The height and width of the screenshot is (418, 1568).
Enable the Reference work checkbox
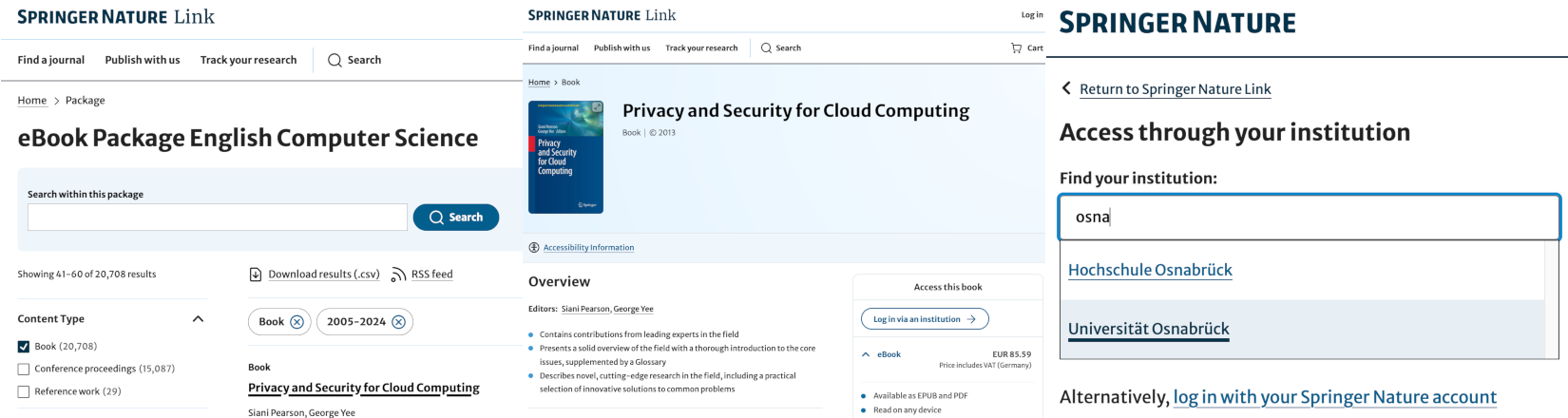pyautogui.click(x=24, y=391)
